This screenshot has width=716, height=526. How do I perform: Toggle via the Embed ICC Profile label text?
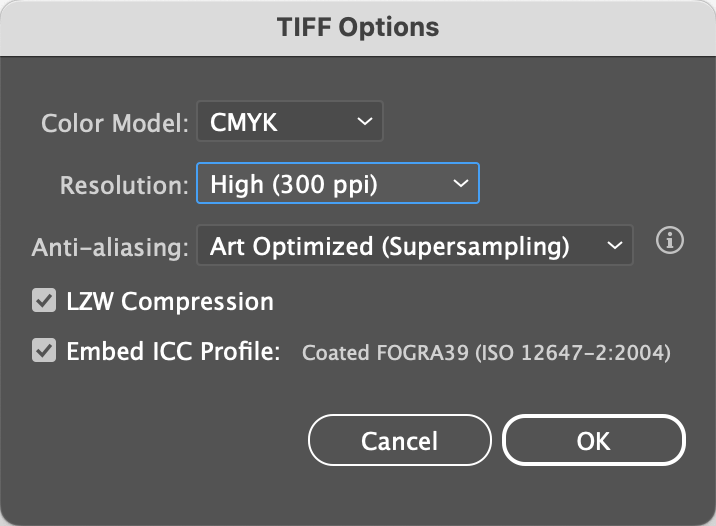pos(174,351)
